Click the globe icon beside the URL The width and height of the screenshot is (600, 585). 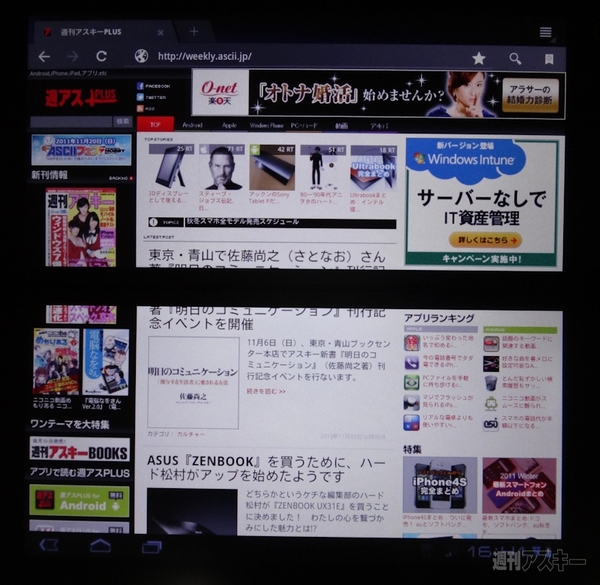(x=141, y=56)
